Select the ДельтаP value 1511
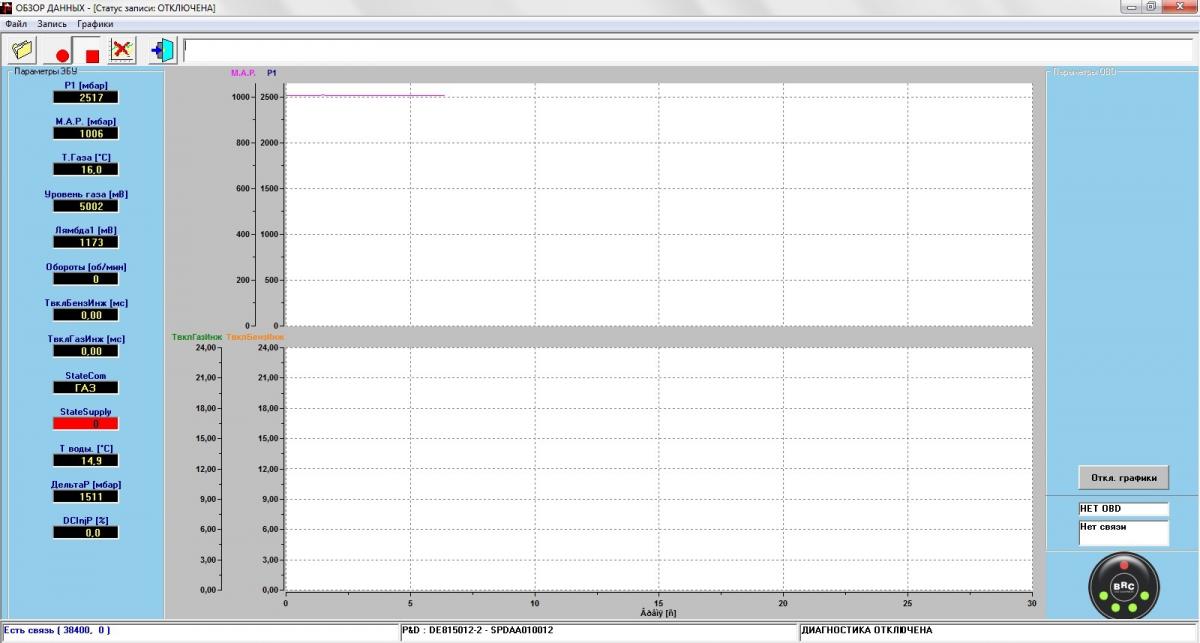The width and height of the screenshot is (1200, 643). 85,496
